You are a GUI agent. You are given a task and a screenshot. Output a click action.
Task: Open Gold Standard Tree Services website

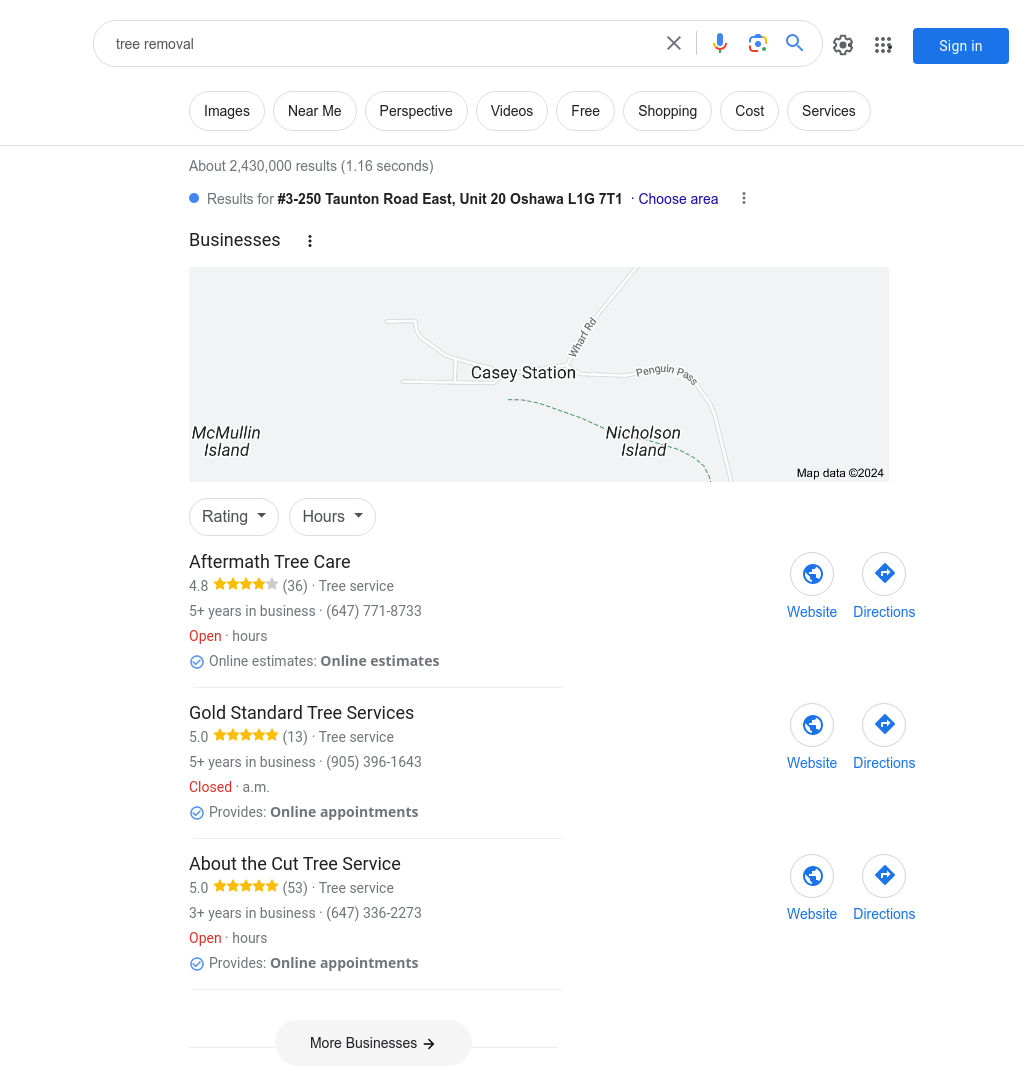coord(812,725)
